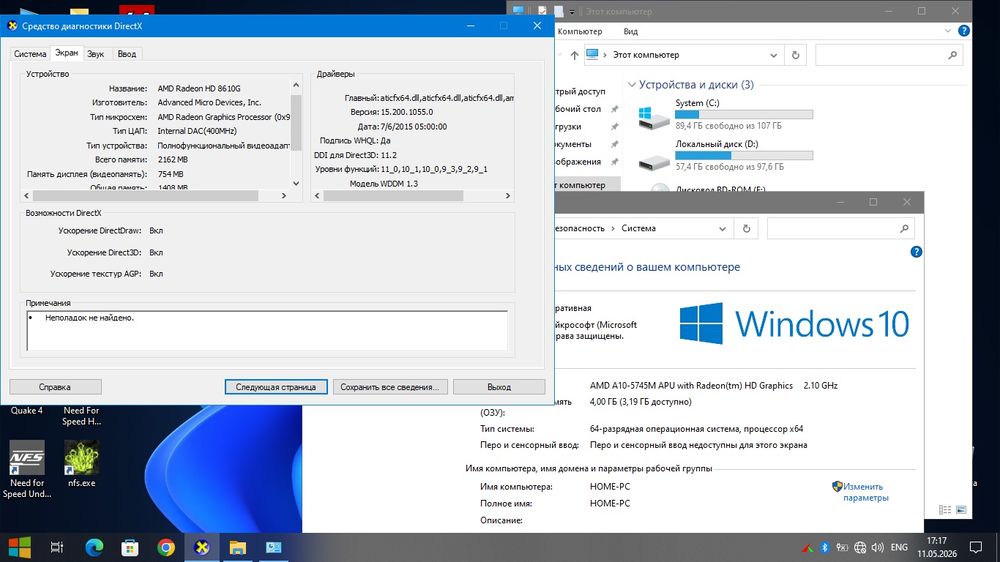Click drivers list horizontal scroll-right arrow
Viewport: 1000px width, 562px height.
tap(508, 196)
